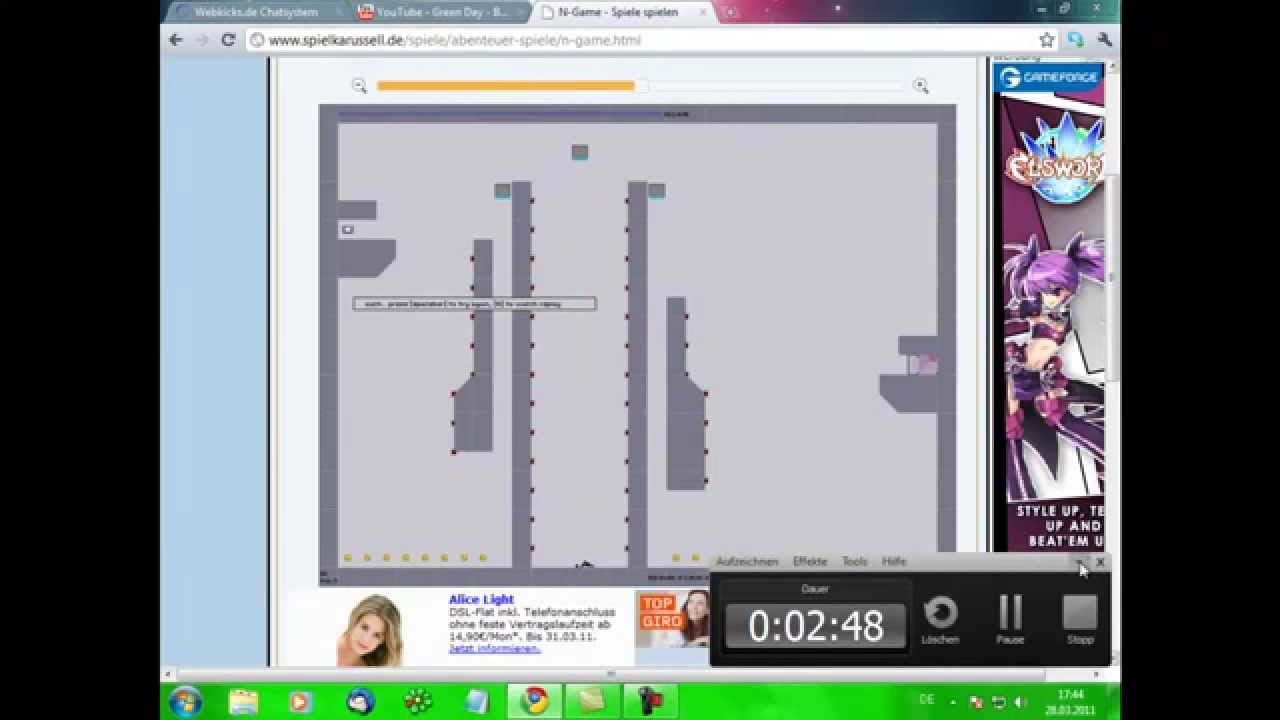Open the Windows Start menu
Screen dimensions: 1280x720
point(186,701)
